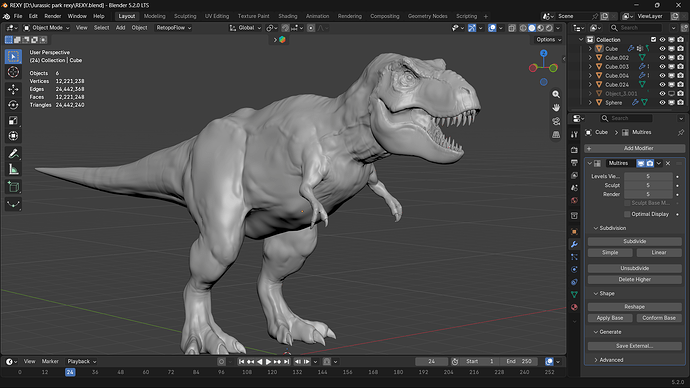Collapse the Shape panel section

point(604,293)
